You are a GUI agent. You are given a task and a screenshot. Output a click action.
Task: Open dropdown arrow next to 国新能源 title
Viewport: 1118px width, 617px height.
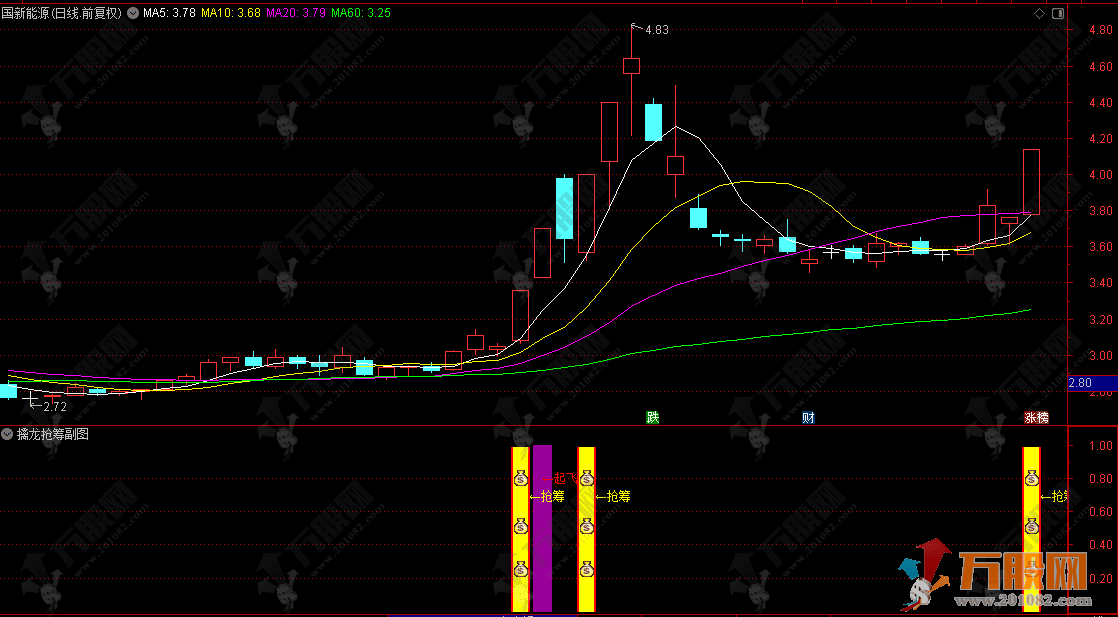pos(134,13)
